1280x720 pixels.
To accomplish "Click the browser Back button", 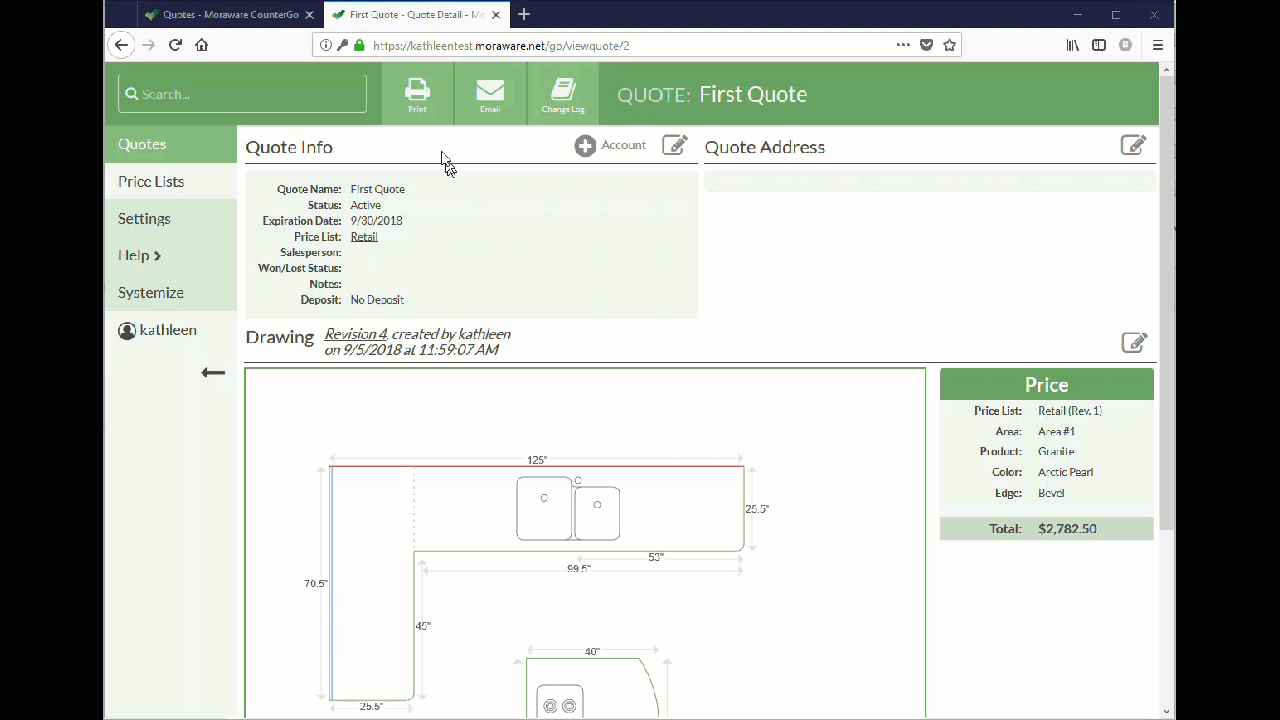I will (x=121, y=45).
